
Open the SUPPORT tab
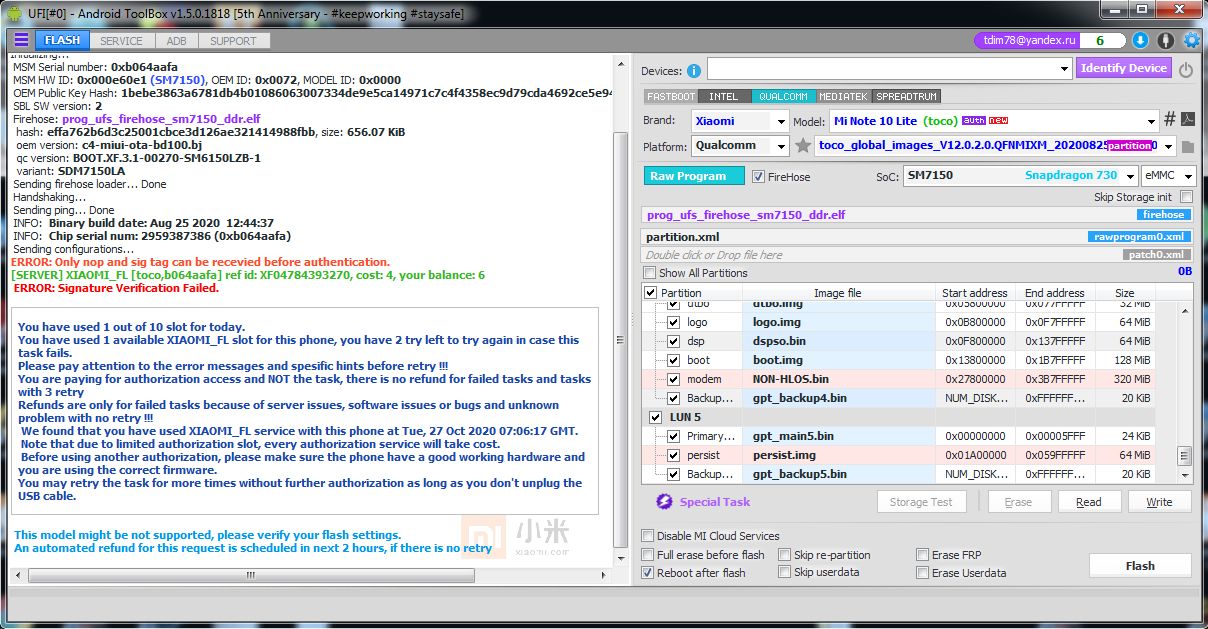(233, 41)
